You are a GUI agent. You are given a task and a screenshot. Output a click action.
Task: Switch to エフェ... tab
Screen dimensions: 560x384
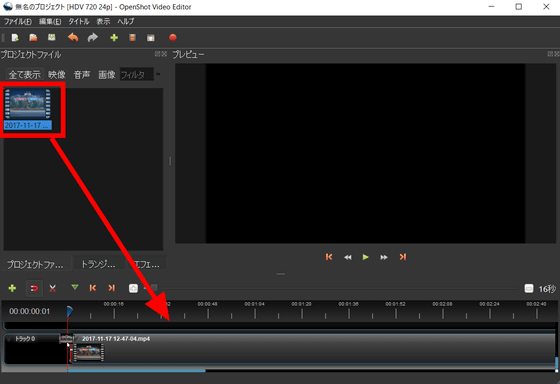[x=146, y=264]
